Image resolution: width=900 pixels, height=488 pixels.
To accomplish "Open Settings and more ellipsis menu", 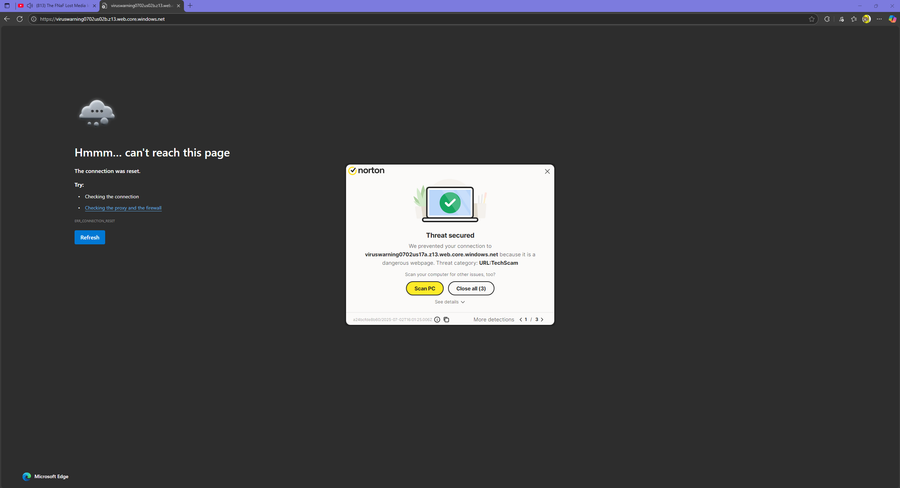I will click(879, 19).
